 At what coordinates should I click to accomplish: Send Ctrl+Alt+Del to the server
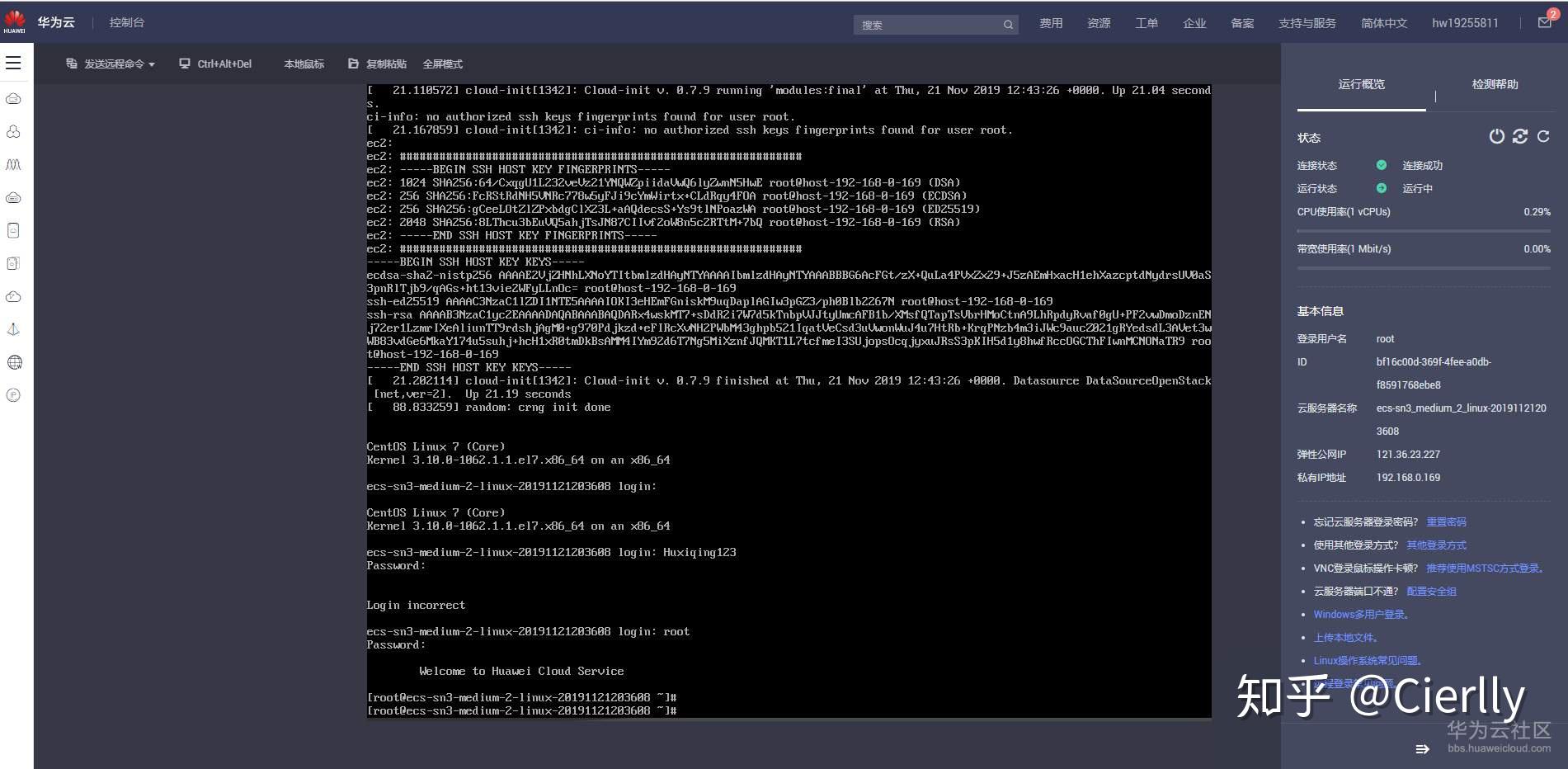[x=215, y=64]
